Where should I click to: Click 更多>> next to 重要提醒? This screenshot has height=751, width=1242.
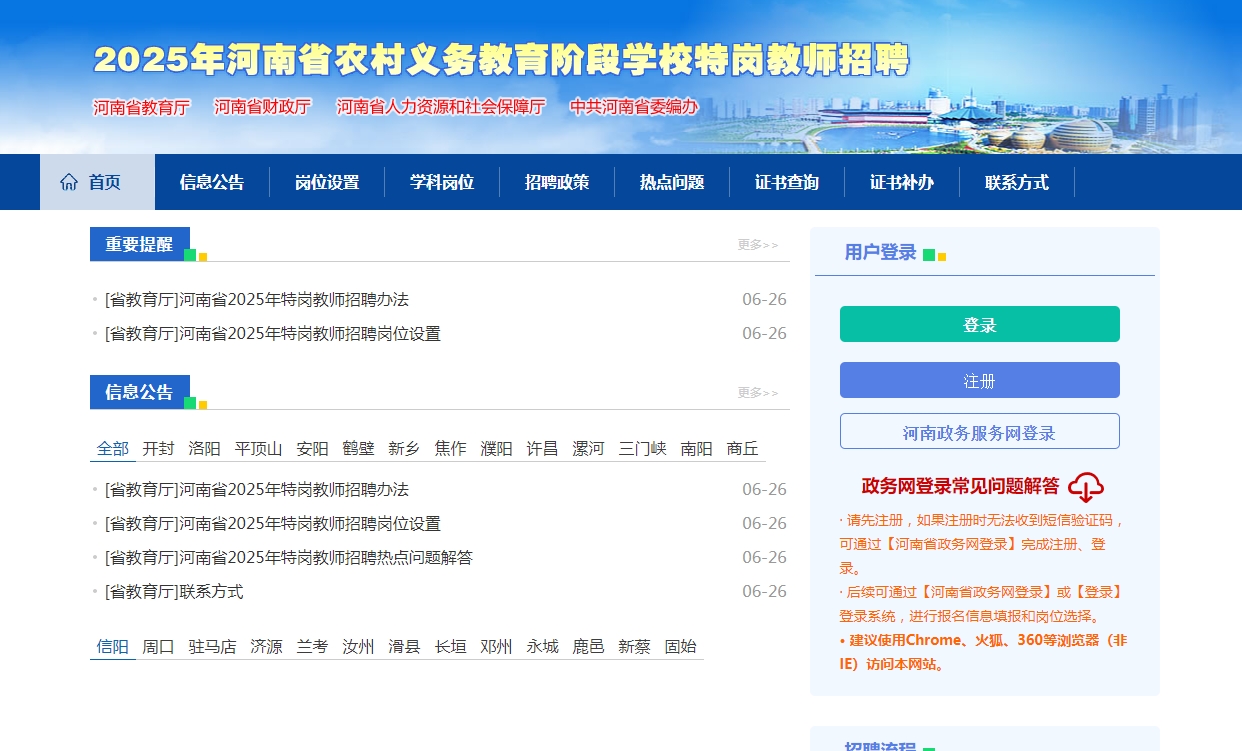(x=758, y=244)
